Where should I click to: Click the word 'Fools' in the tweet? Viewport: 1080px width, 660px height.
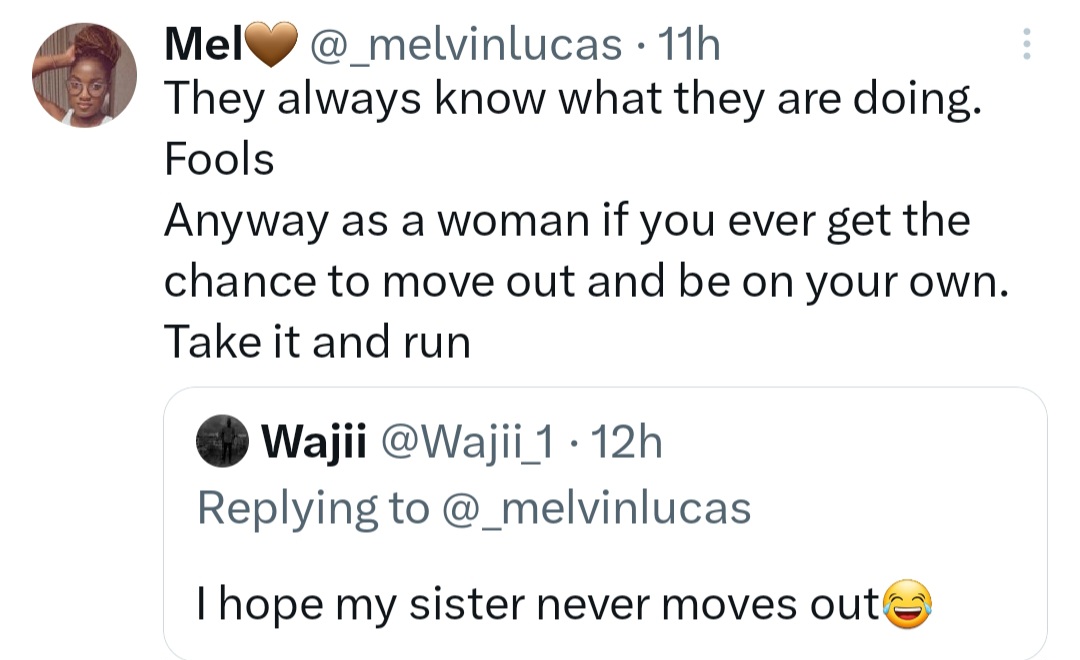219,160
